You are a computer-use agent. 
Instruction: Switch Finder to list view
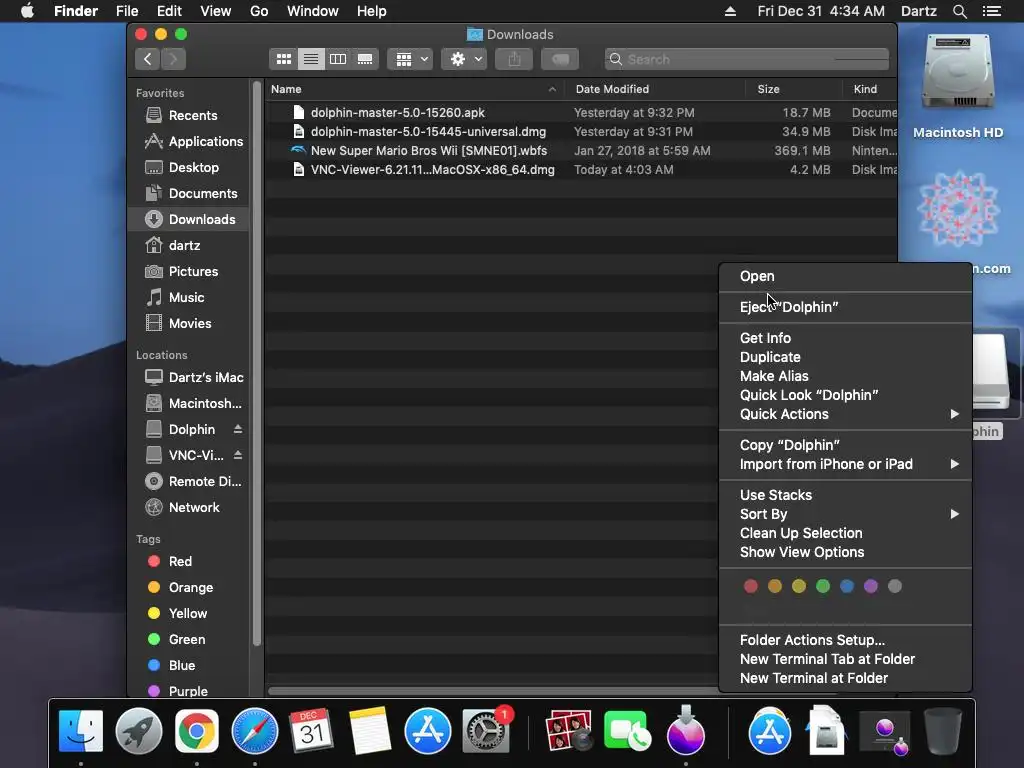click(311, 59)
